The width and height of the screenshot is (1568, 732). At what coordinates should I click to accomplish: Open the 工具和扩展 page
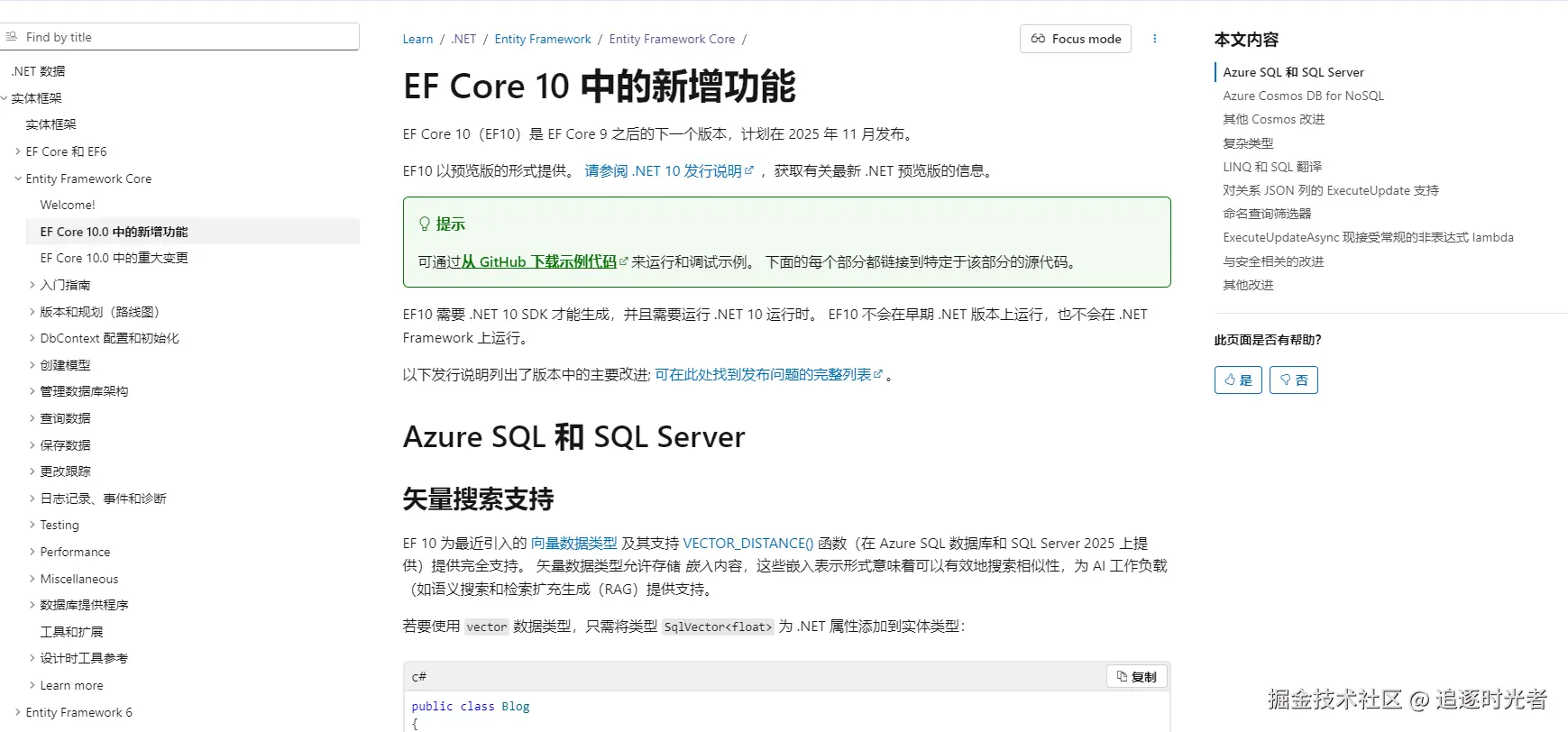pos(71,632)
